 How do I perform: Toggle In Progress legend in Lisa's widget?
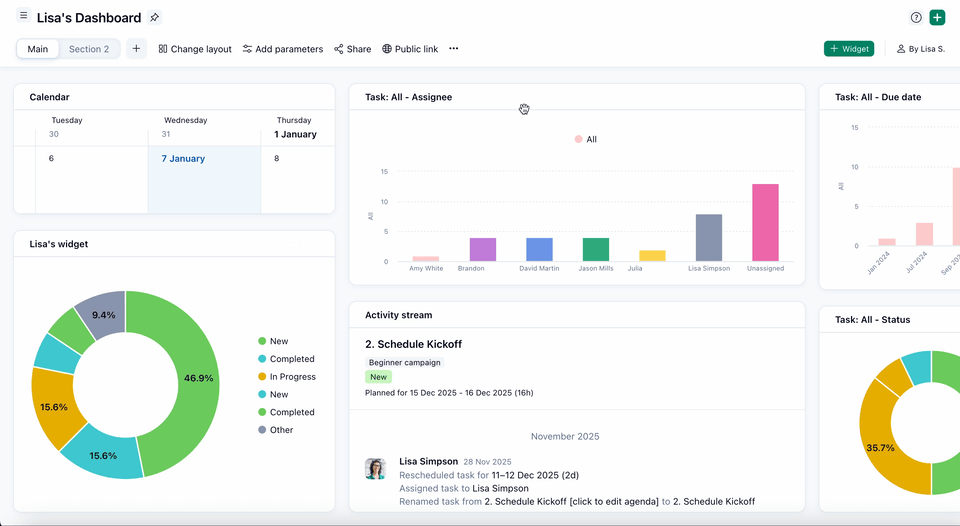[292, 377]
